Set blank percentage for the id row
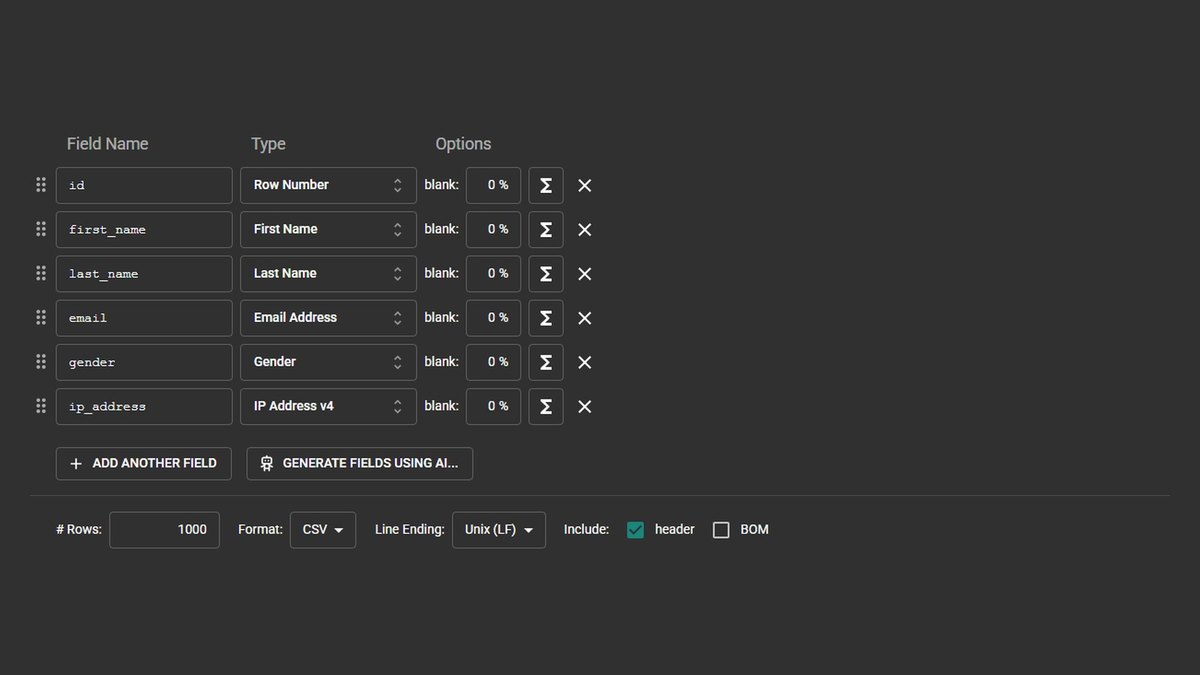1200x675 pixels. tap(493, 185)
